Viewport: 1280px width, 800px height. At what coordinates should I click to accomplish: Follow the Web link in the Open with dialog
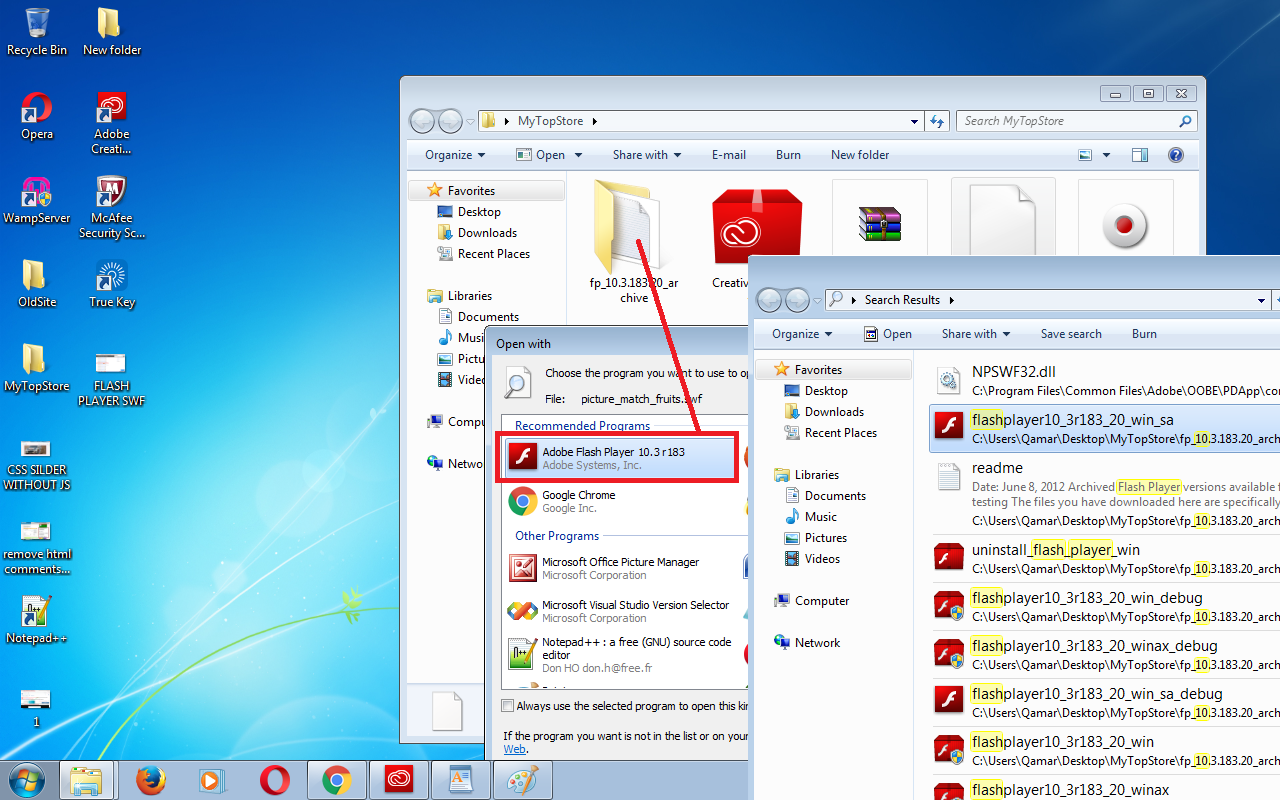click(x=514, y=748)
